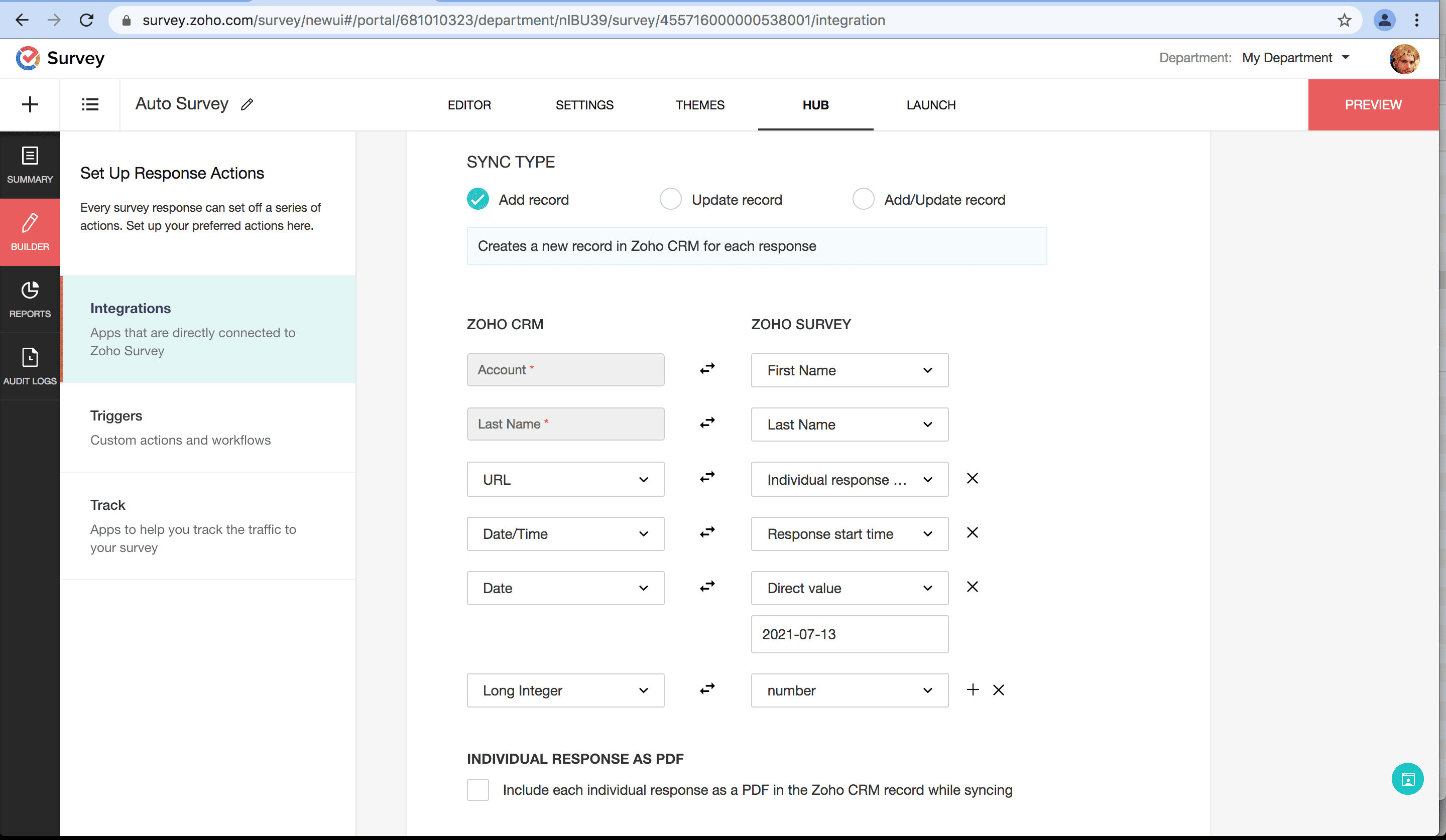Select the Add/Update record radio option
The image size is (1446, 840).
point(863,199)
